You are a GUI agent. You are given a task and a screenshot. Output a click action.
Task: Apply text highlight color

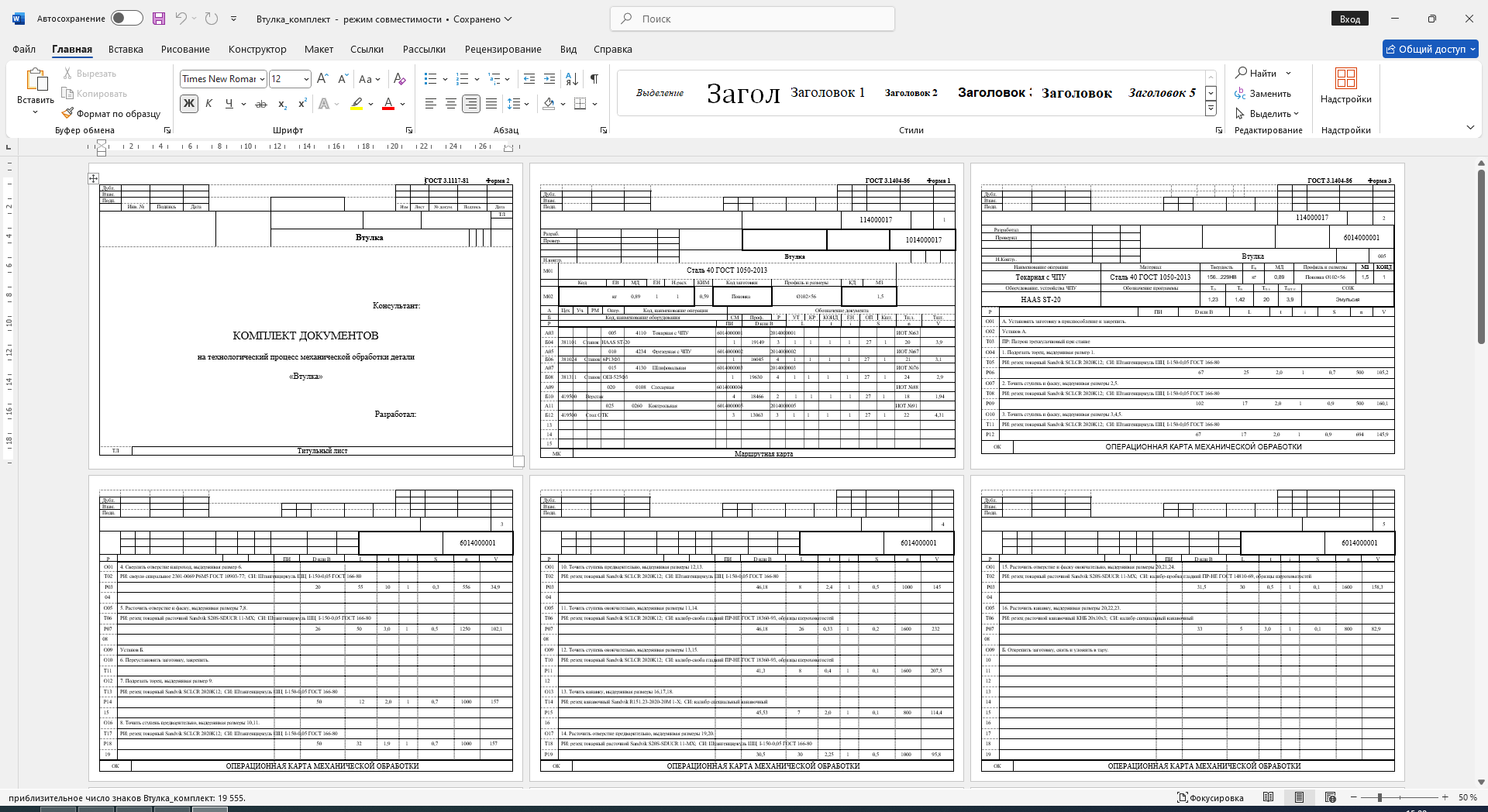point(356,103)
